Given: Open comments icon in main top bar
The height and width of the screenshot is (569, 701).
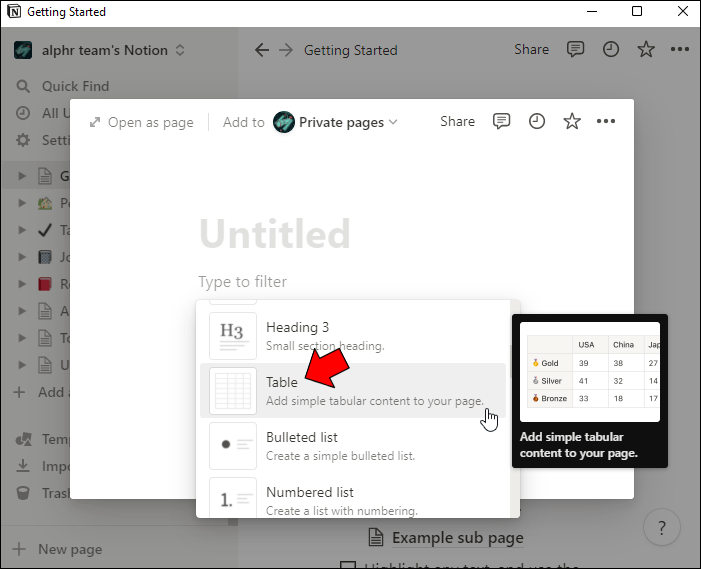Looking at the screenshot, I should coord(575,49).
